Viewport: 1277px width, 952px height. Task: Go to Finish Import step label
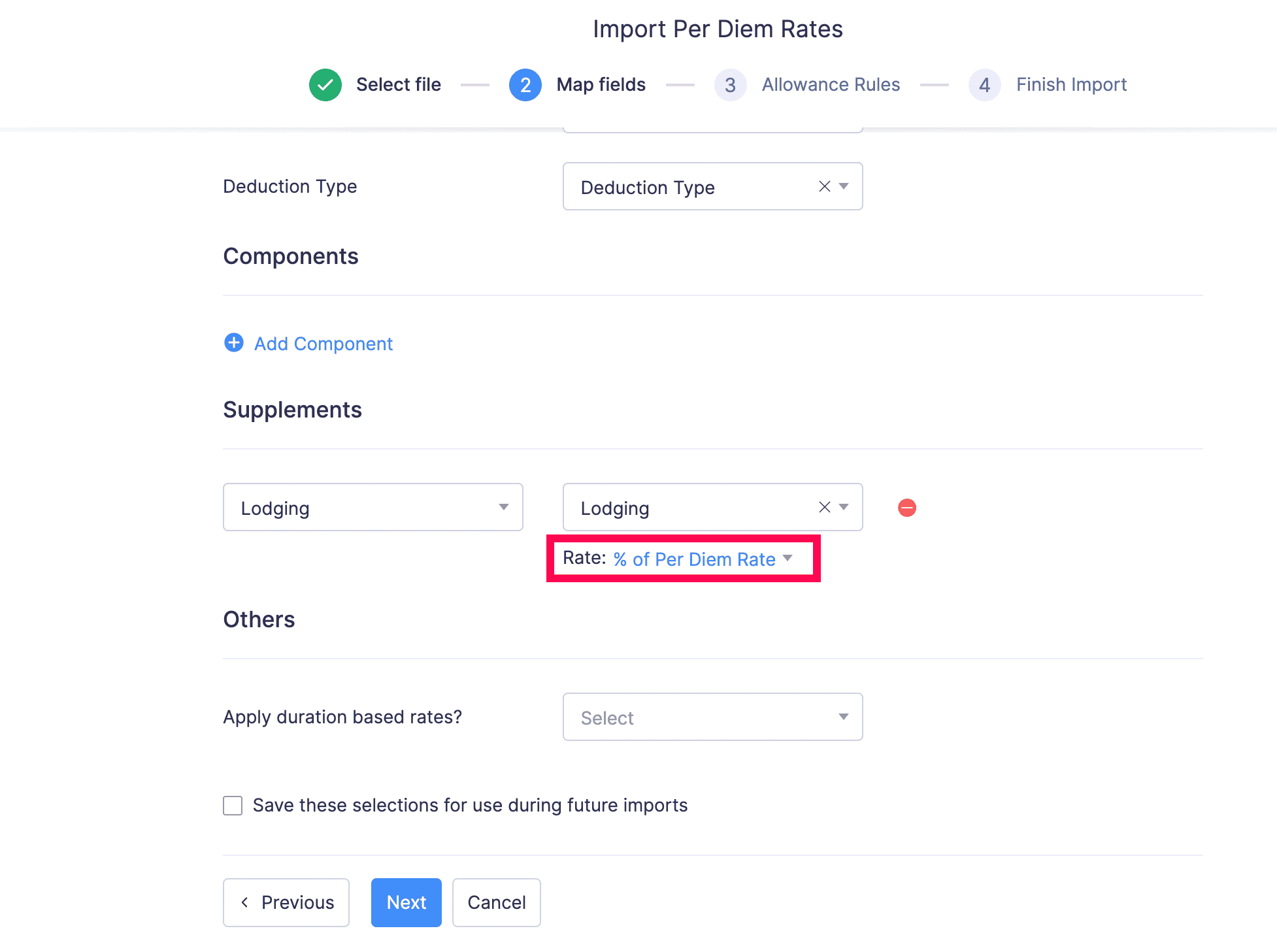tap(1071, 85)
